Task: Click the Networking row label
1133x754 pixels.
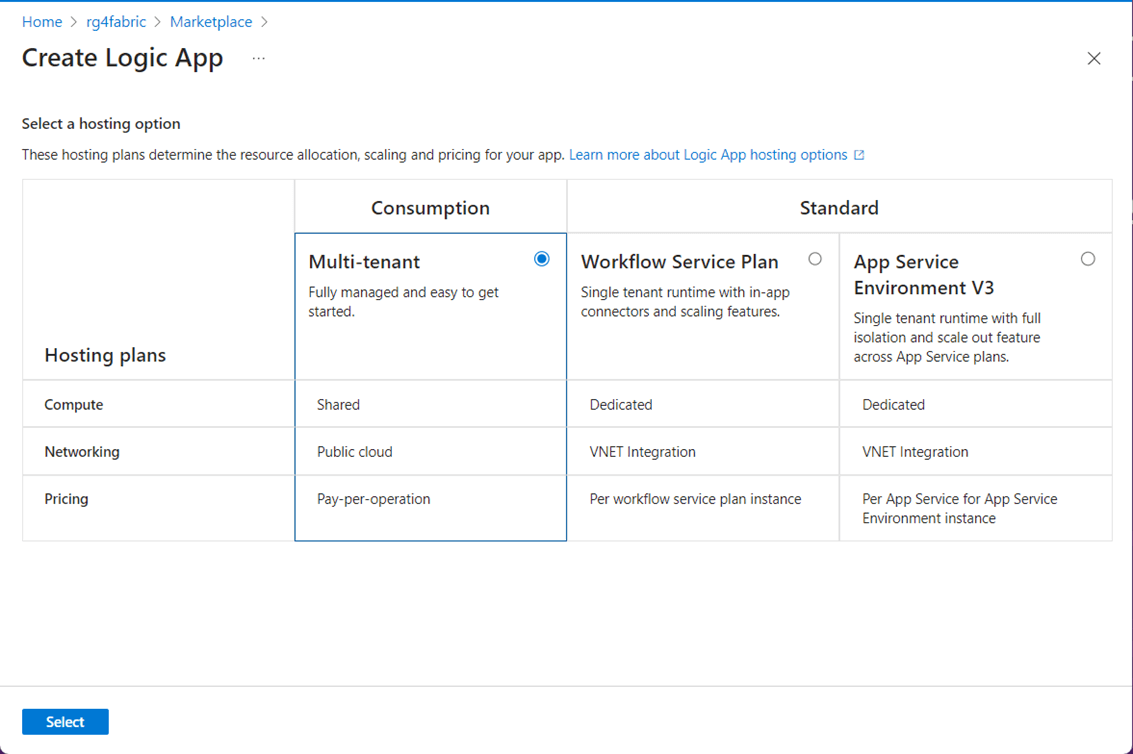Action: [x=82, y=452]
